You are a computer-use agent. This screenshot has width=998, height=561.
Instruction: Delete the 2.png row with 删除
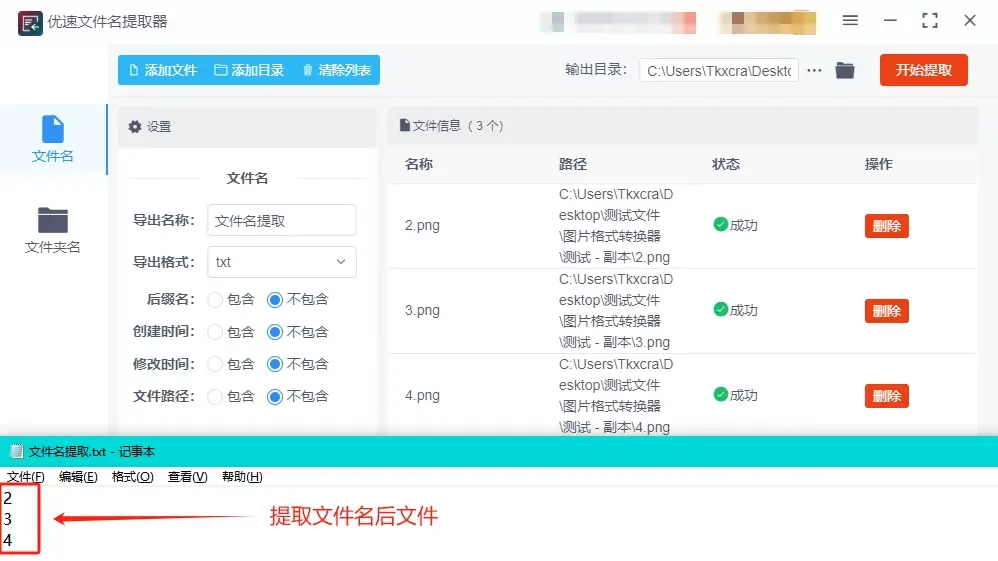click(886, 226)
